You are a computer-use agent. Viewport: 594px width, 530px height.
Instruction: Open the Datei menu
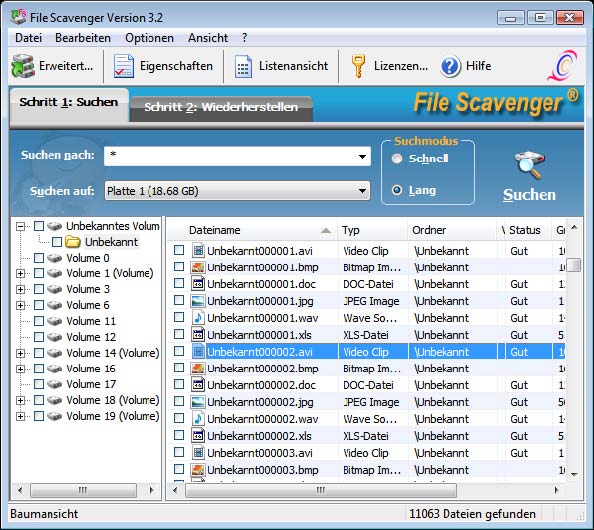pos(28,38)
